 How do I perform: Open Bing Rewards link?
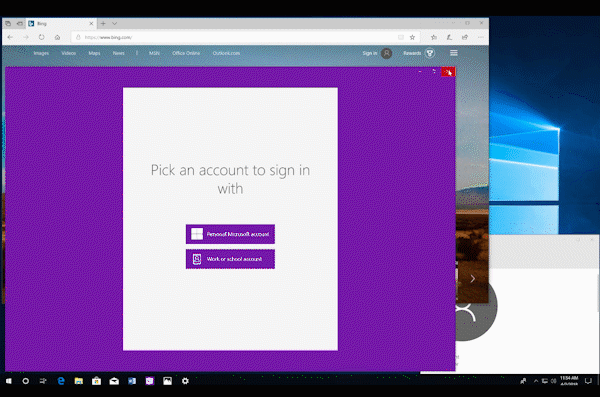(x=412, y=53)
